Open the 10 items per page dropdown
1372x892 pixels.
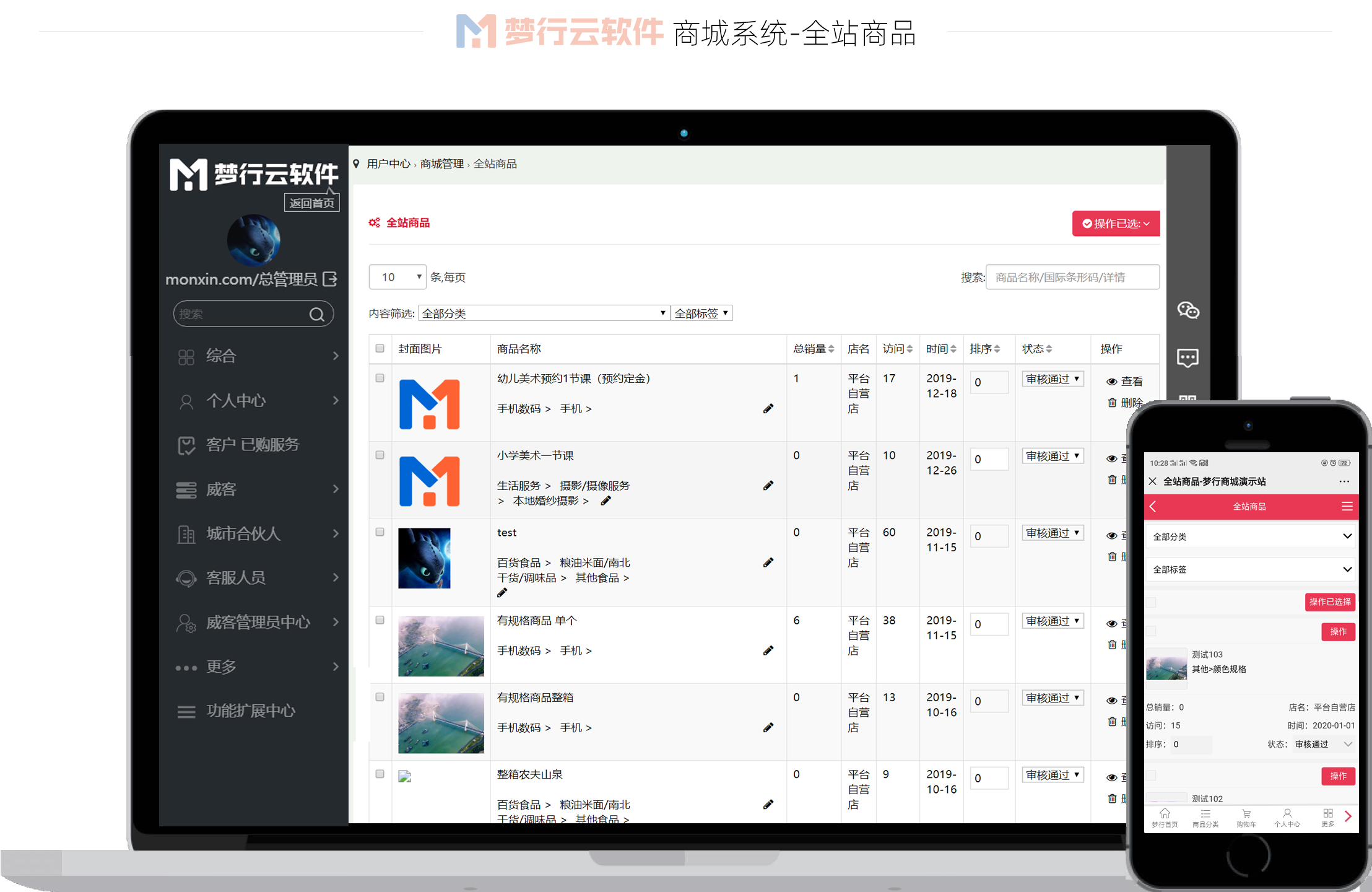397,277
